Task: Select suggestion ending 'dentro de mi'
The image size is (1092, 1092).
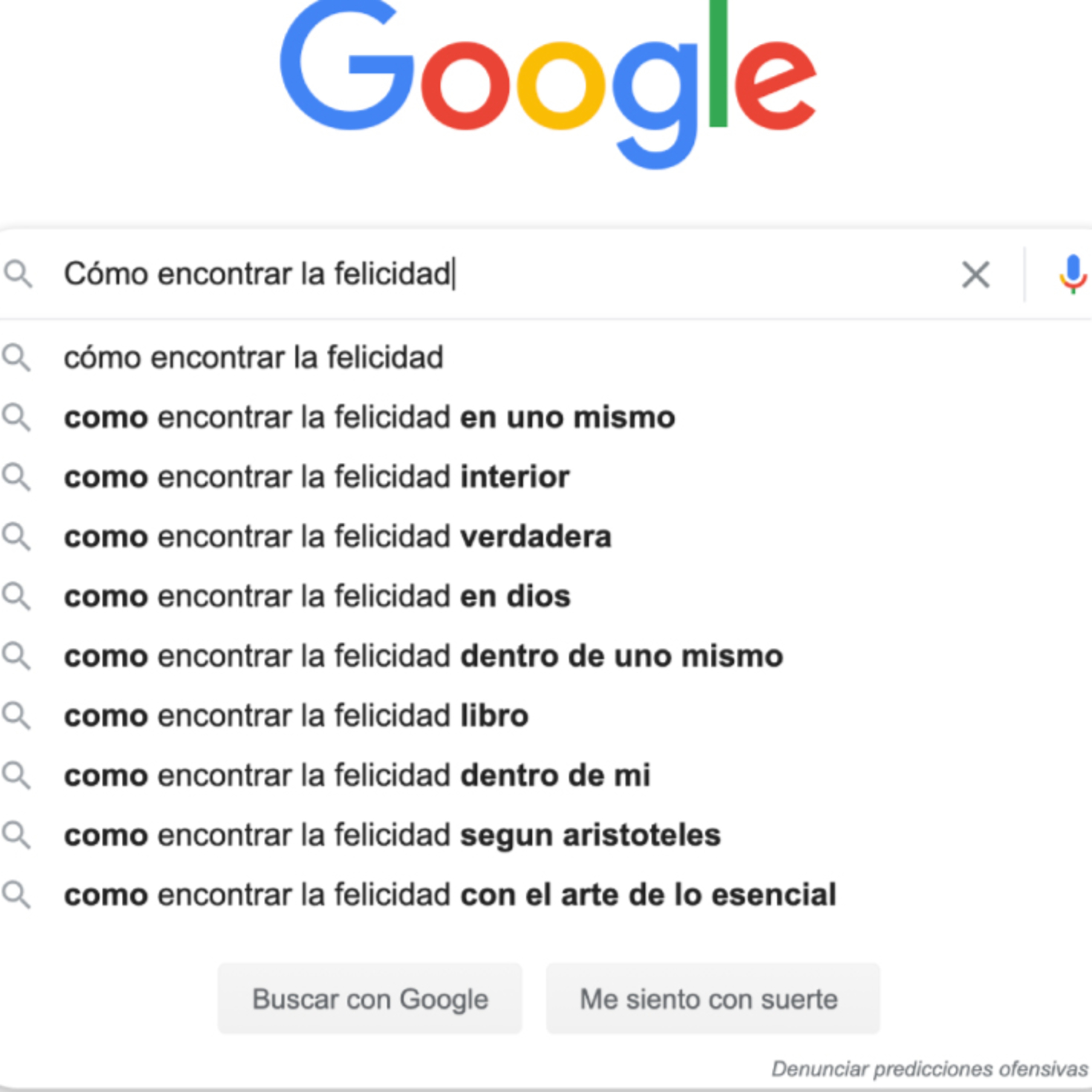Action: tap(357, 775)
